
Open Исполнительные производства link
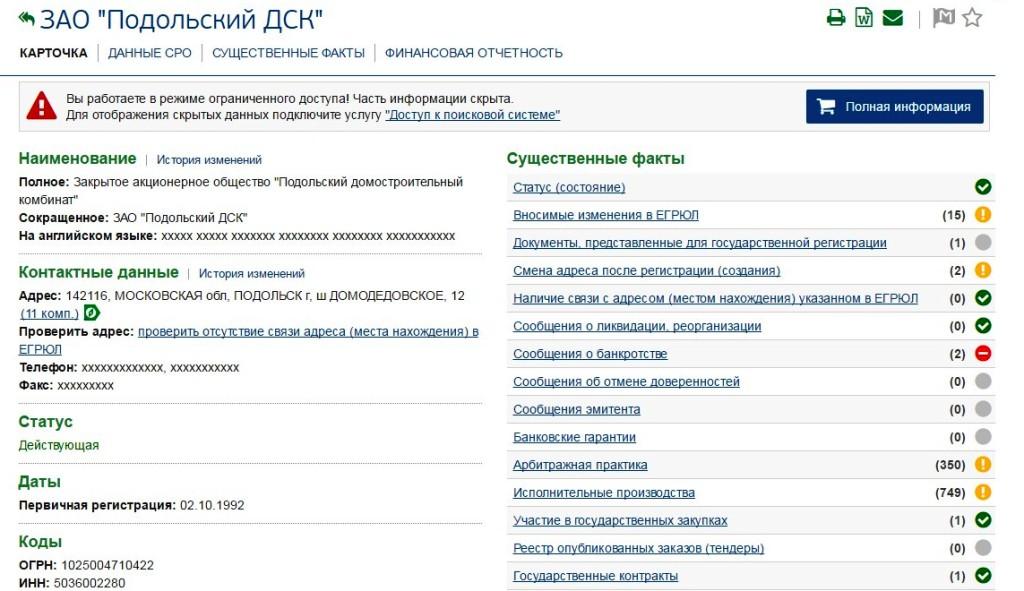click(603, 492)
